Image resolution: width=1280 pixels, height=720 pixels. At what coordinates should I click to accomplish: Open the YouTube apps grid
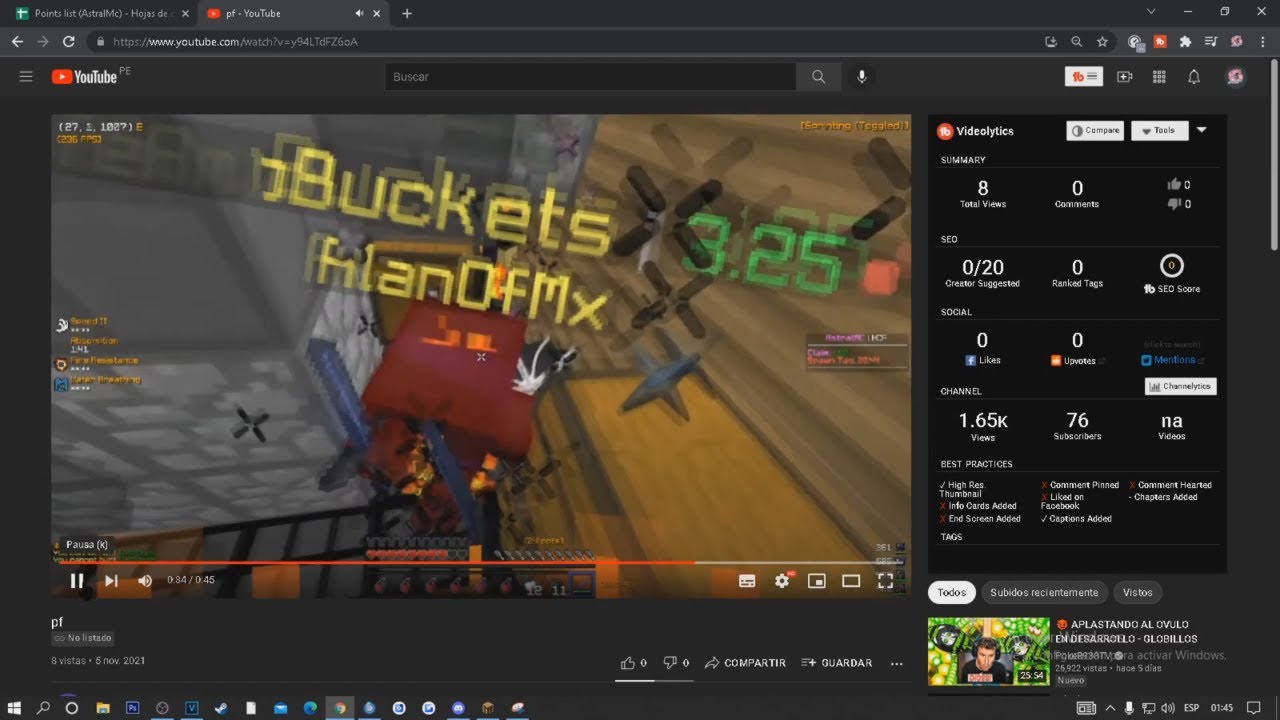[x=1159, y=77]
